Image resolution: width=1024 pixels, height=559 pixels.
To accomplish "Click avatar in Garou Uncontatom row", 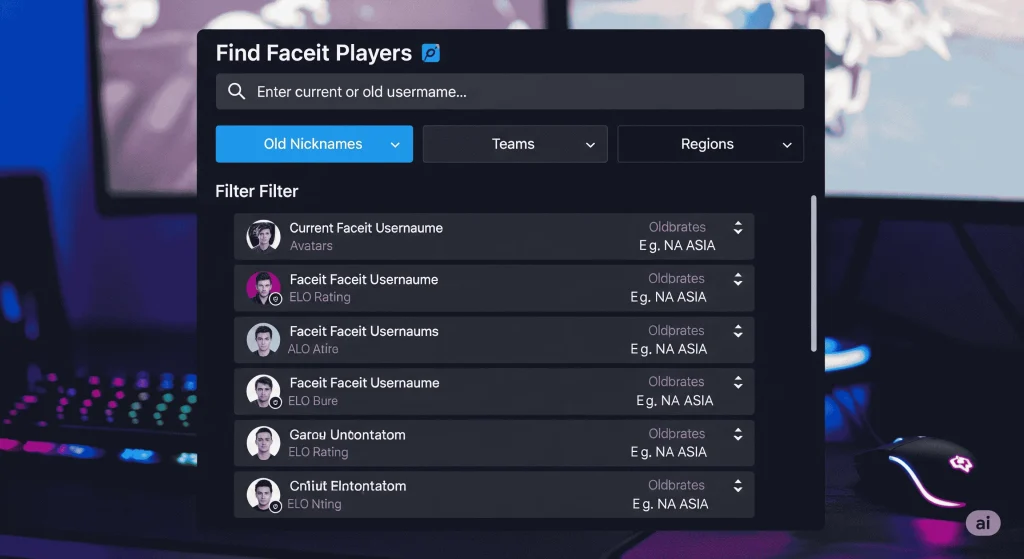I will coord(263,443).
